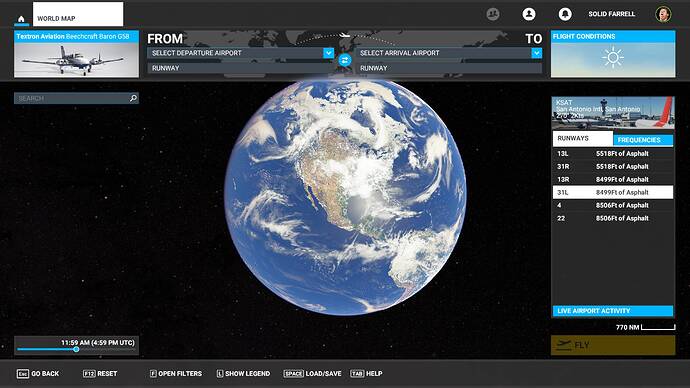Viewport: 690px width, 388px height.
Task: Open the Flight Conditions panel
Action: 613,54
